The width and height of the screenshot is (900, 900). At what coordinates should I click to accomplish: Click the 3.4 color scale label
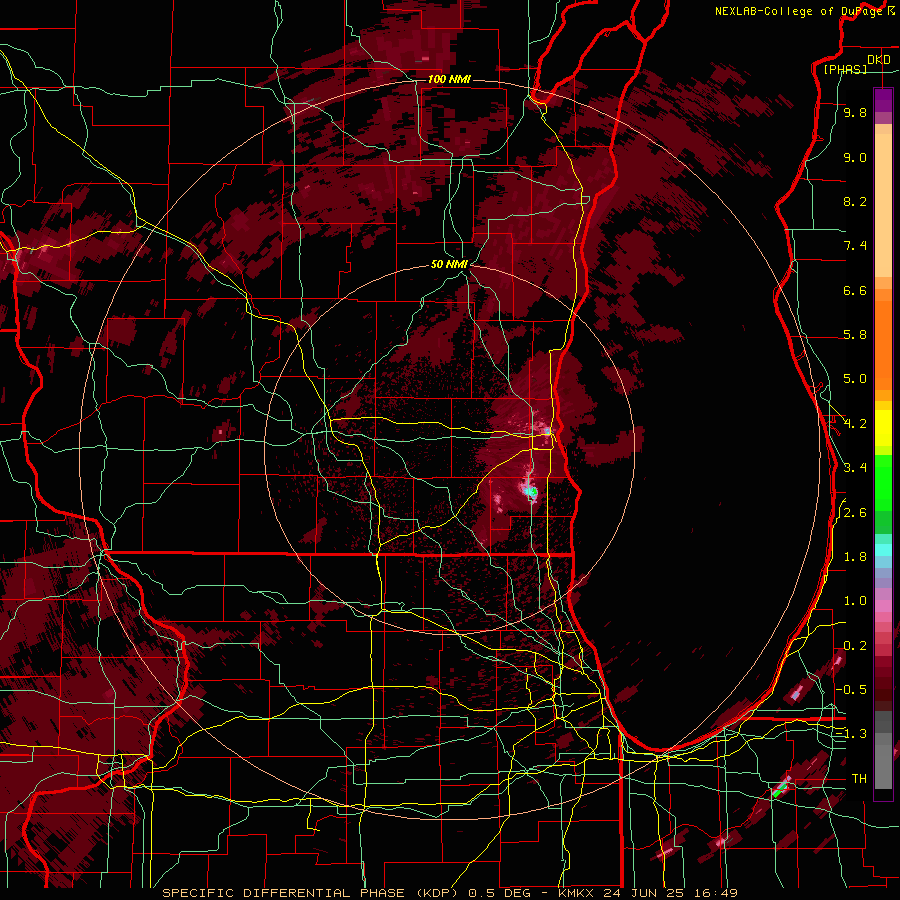[855, 468]
